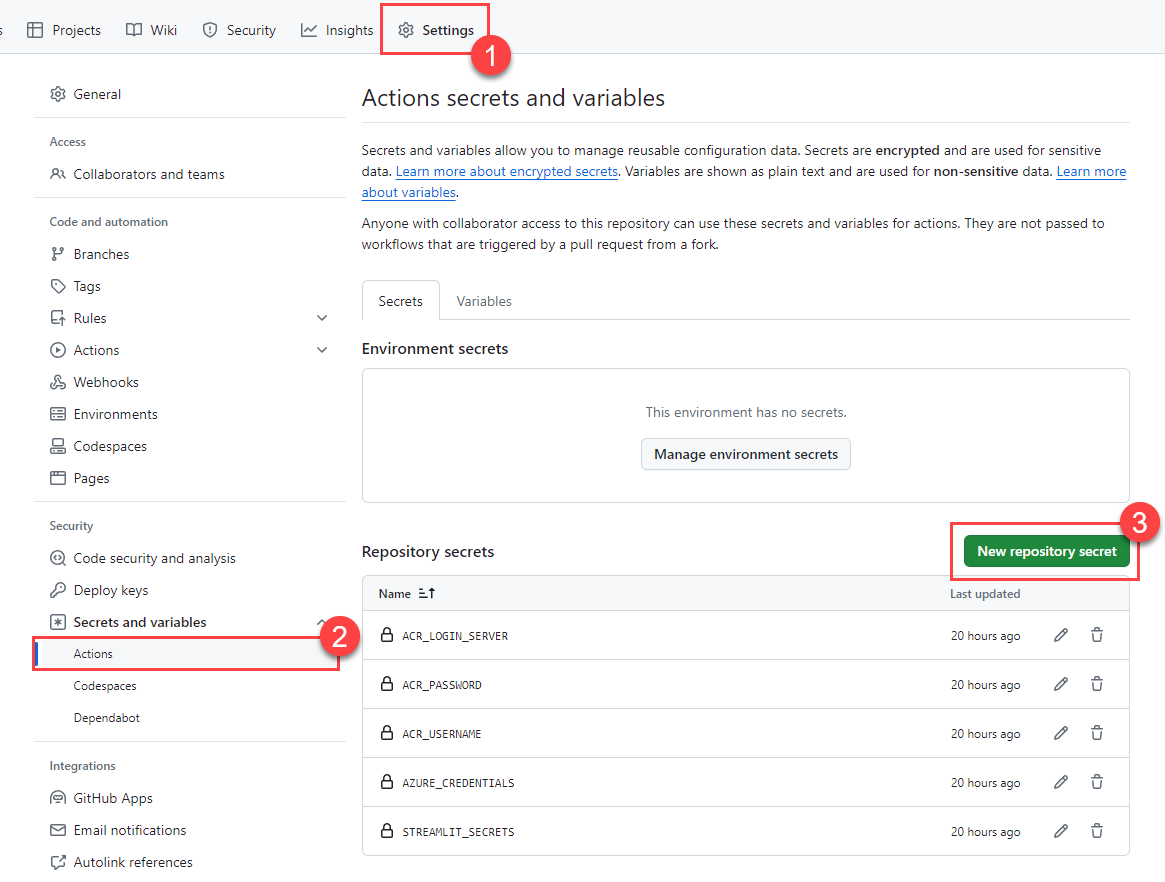Open the Webhooks settings page
1165x882 pixels.
104,381
